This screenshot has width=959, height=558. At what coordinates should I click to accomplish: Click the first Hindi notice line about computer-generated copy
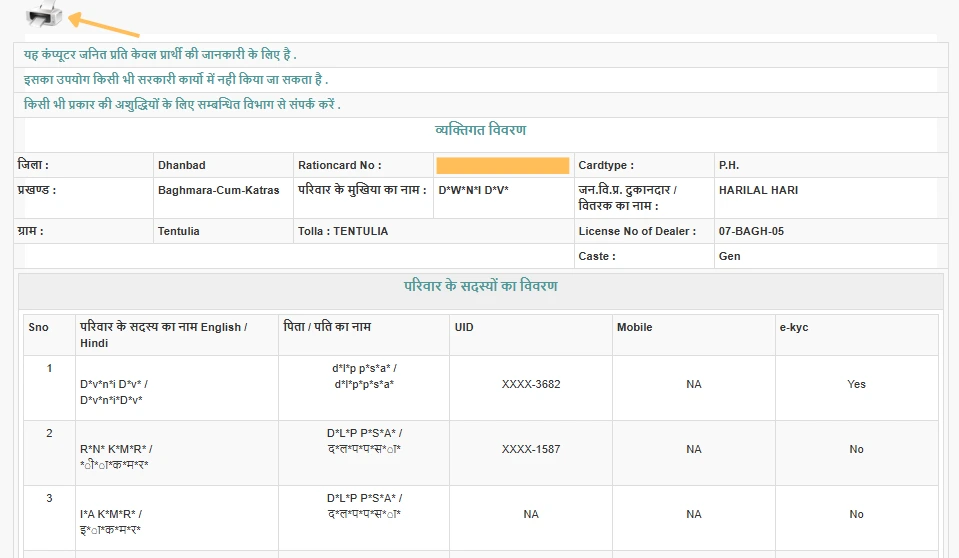click(x=160, y=54)
